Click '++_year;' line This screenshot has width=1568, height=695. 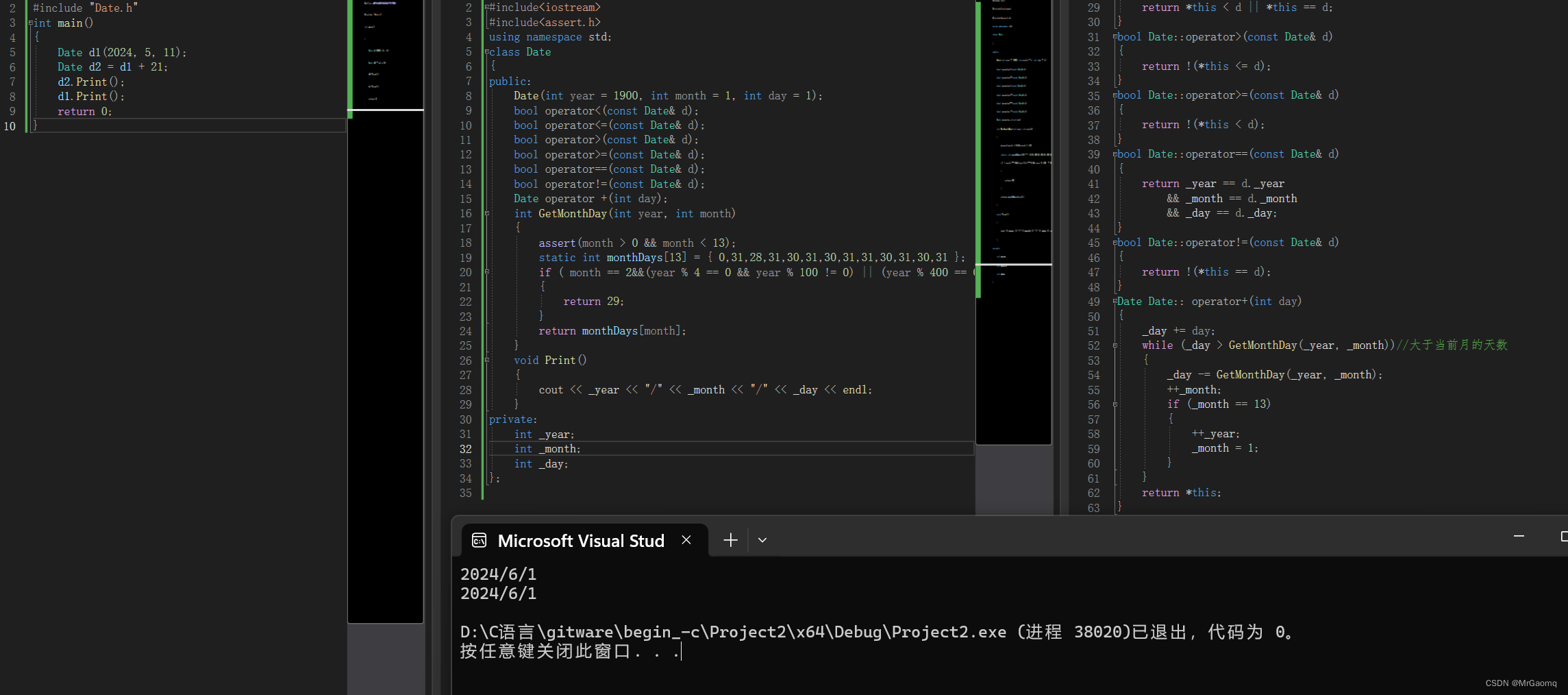pyautogui.click(x=1216, y=434)
